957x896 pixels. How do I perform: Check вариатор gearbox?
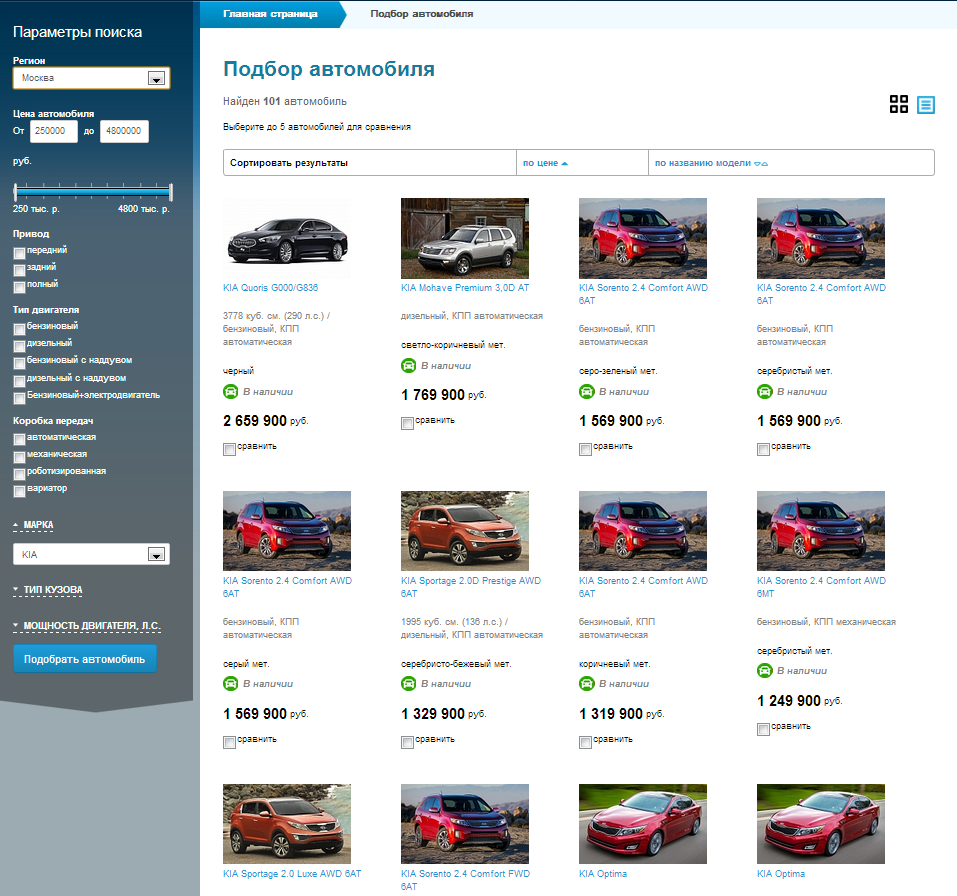20,491
